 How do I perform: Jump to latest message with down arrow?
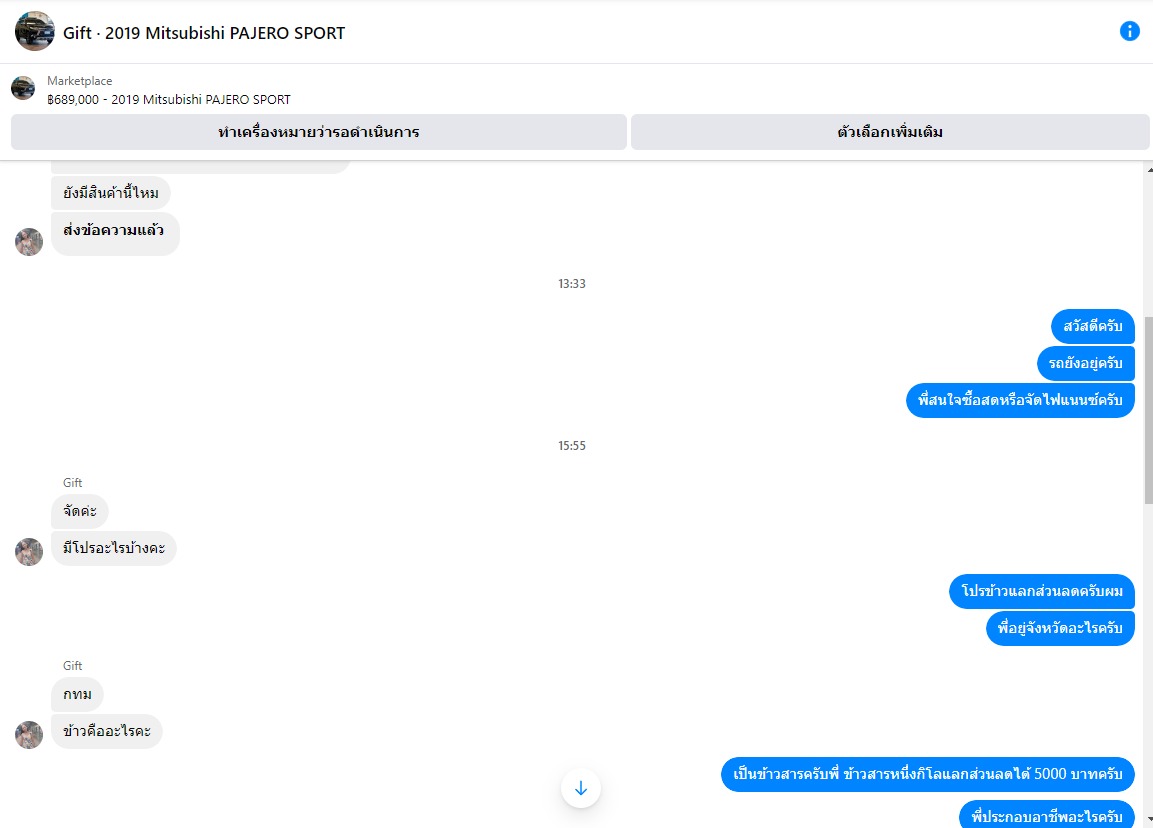pyautogui.click(x=581, y=788)
